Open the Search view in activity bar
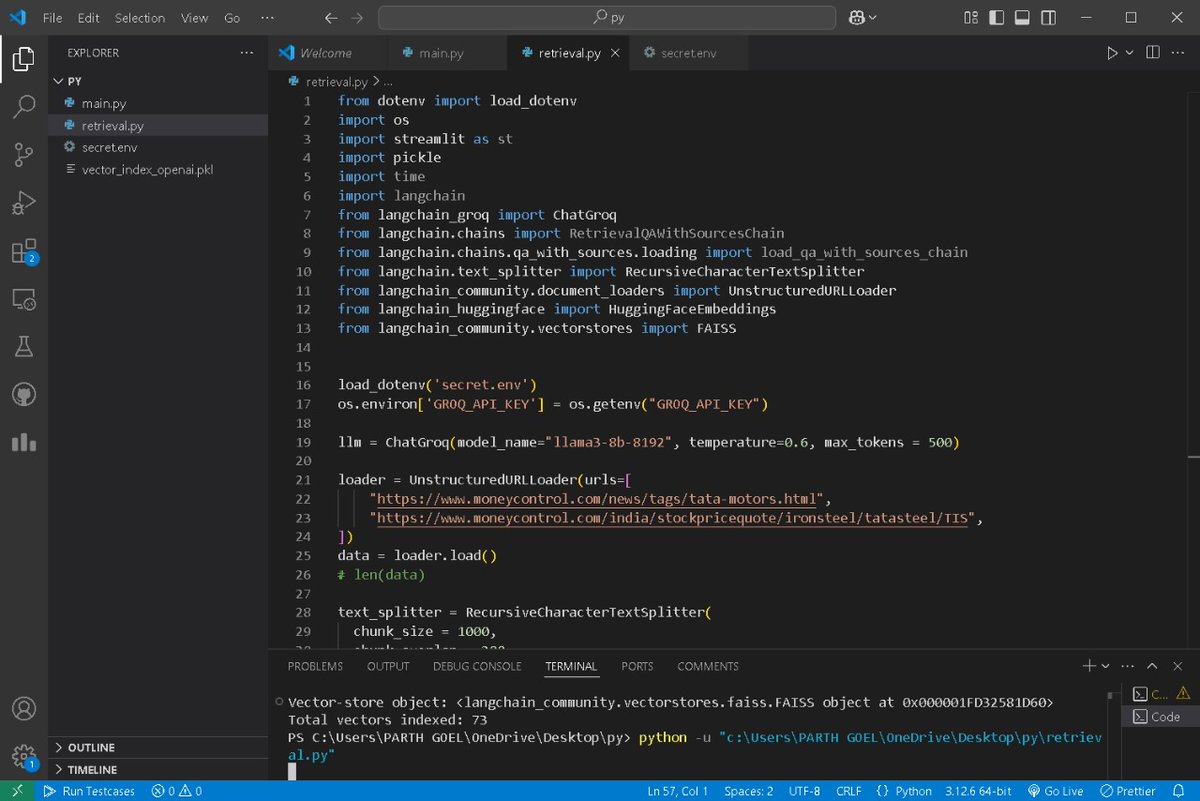Screen dimensions: 1200x801 coord(24,107)
